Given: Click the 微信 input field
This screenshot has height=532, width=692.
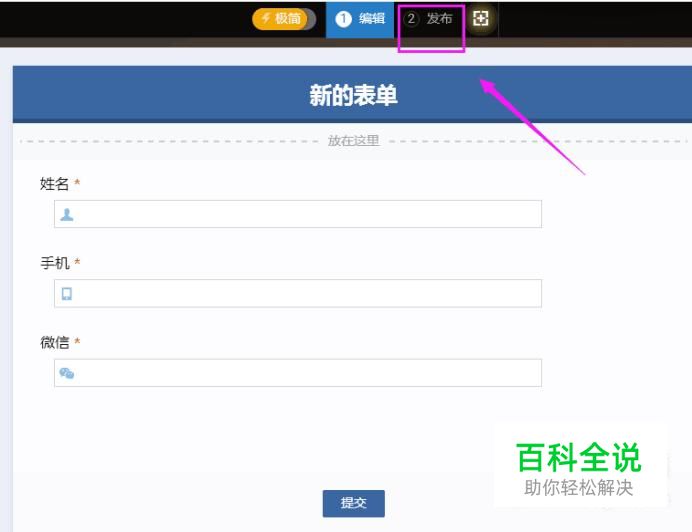Looking at the screenshot, I should coord(298,373).
